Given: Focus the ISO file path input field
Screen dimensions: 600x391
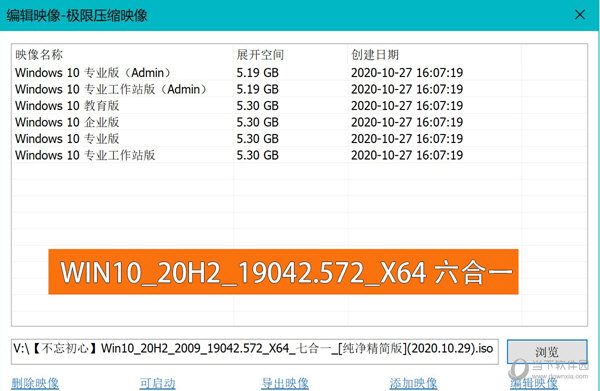Looking at the screenshot, I should pos(255,351).
